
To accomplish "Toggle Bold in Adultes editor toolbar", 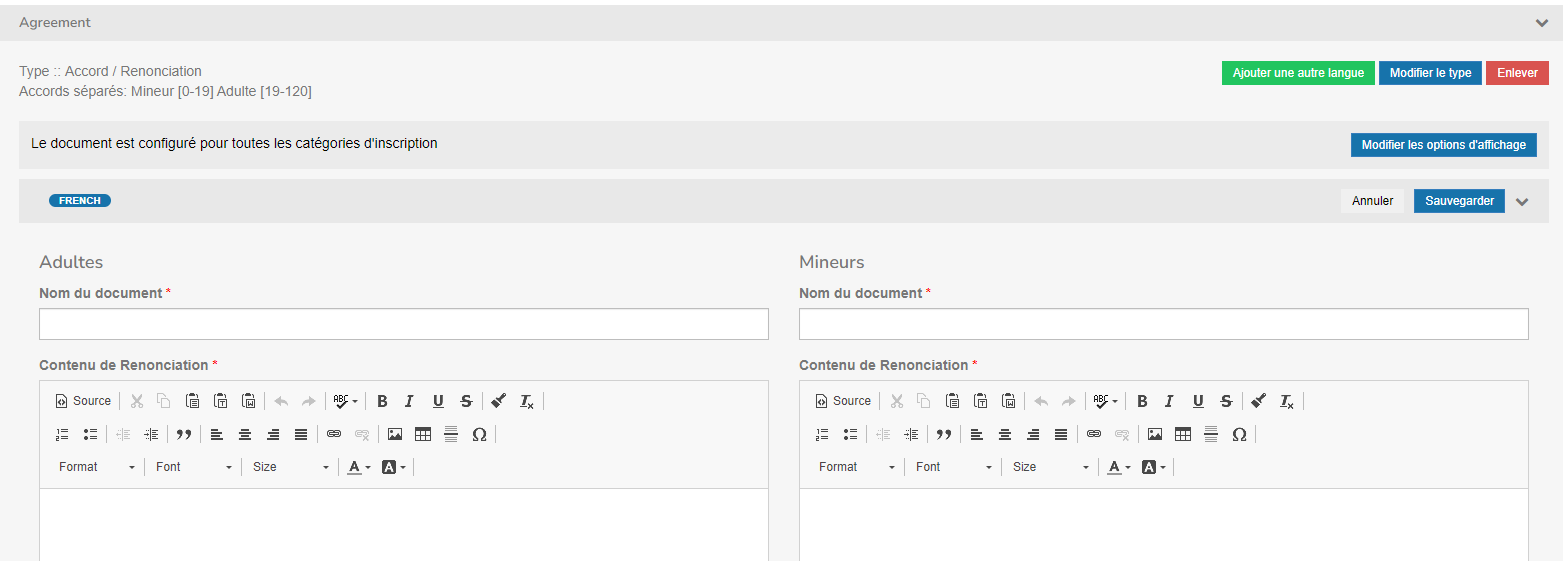I will click(x=382, y=401).
